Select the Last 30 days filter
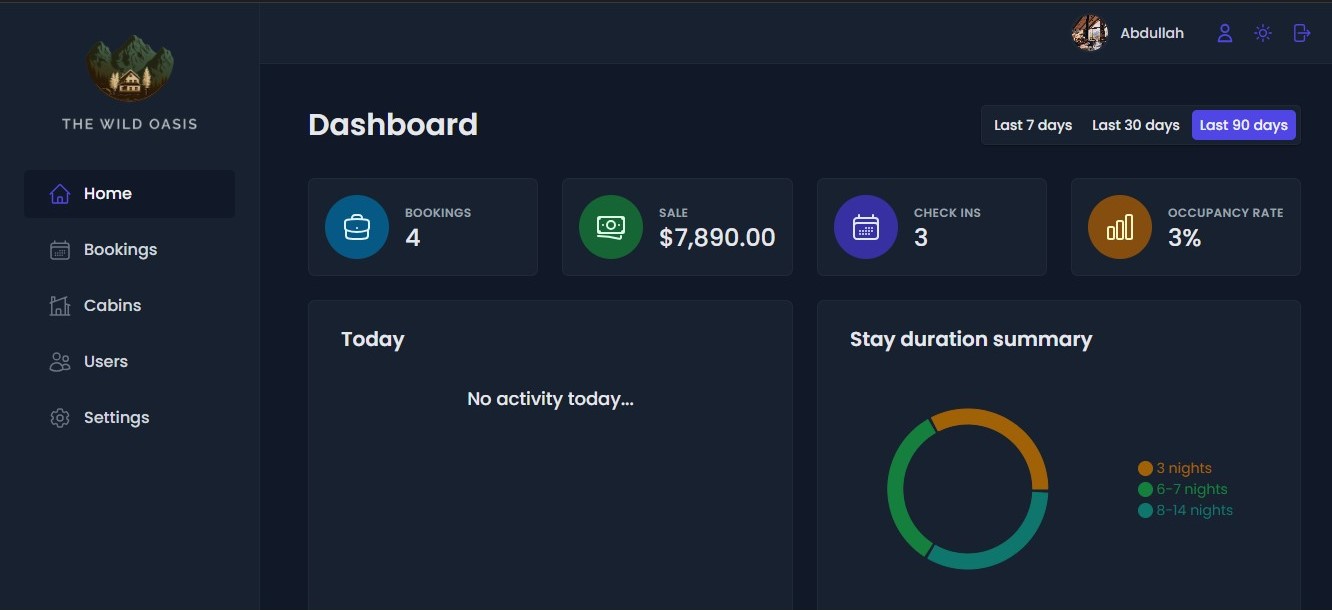The image size is (1332, 610). point(1135,125)
